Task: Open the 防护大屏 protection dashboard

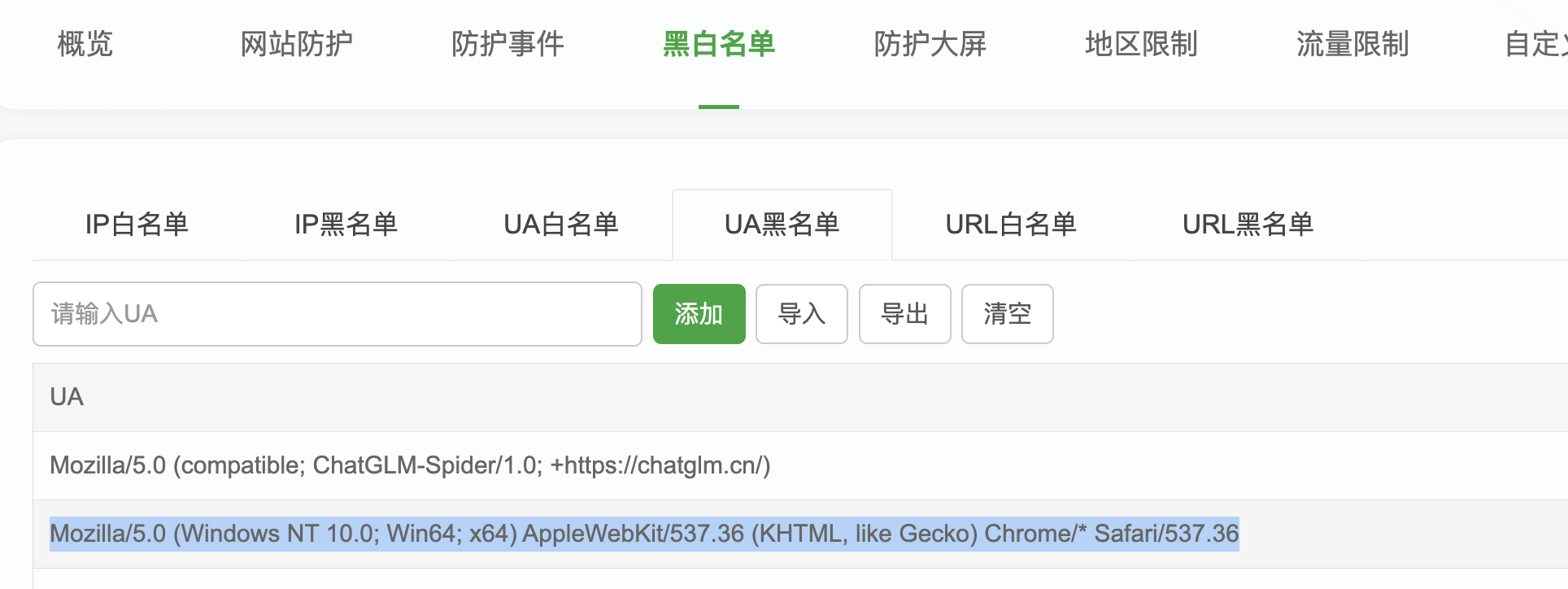Action: click(930, 45)
